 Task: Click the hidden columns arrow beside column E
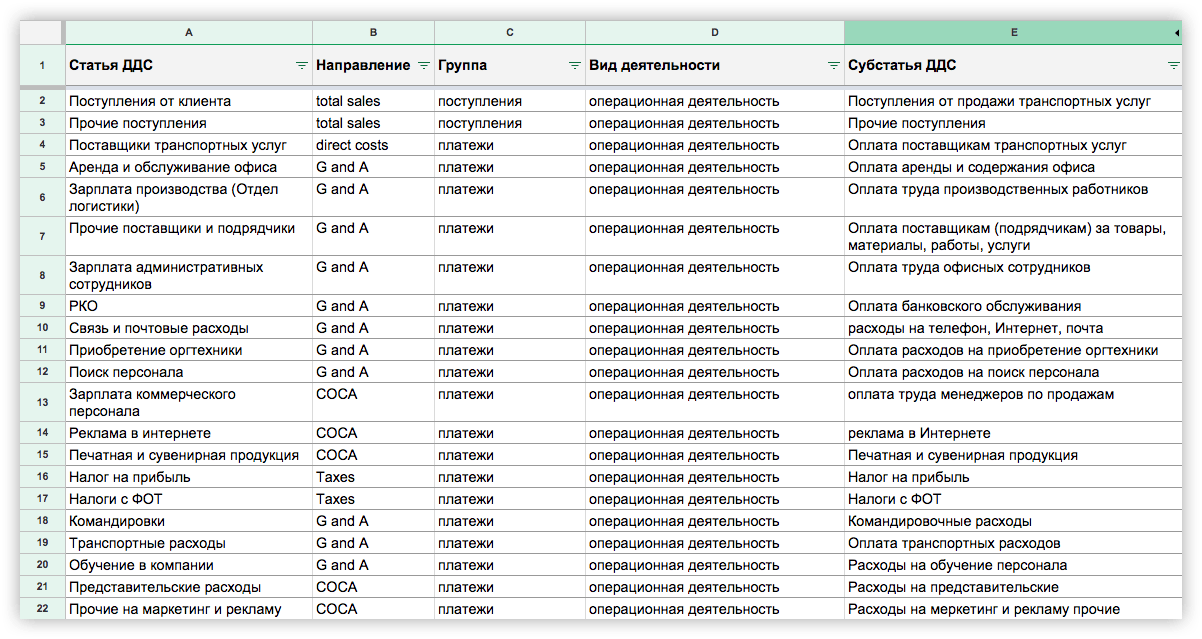tap(1177, 33)
